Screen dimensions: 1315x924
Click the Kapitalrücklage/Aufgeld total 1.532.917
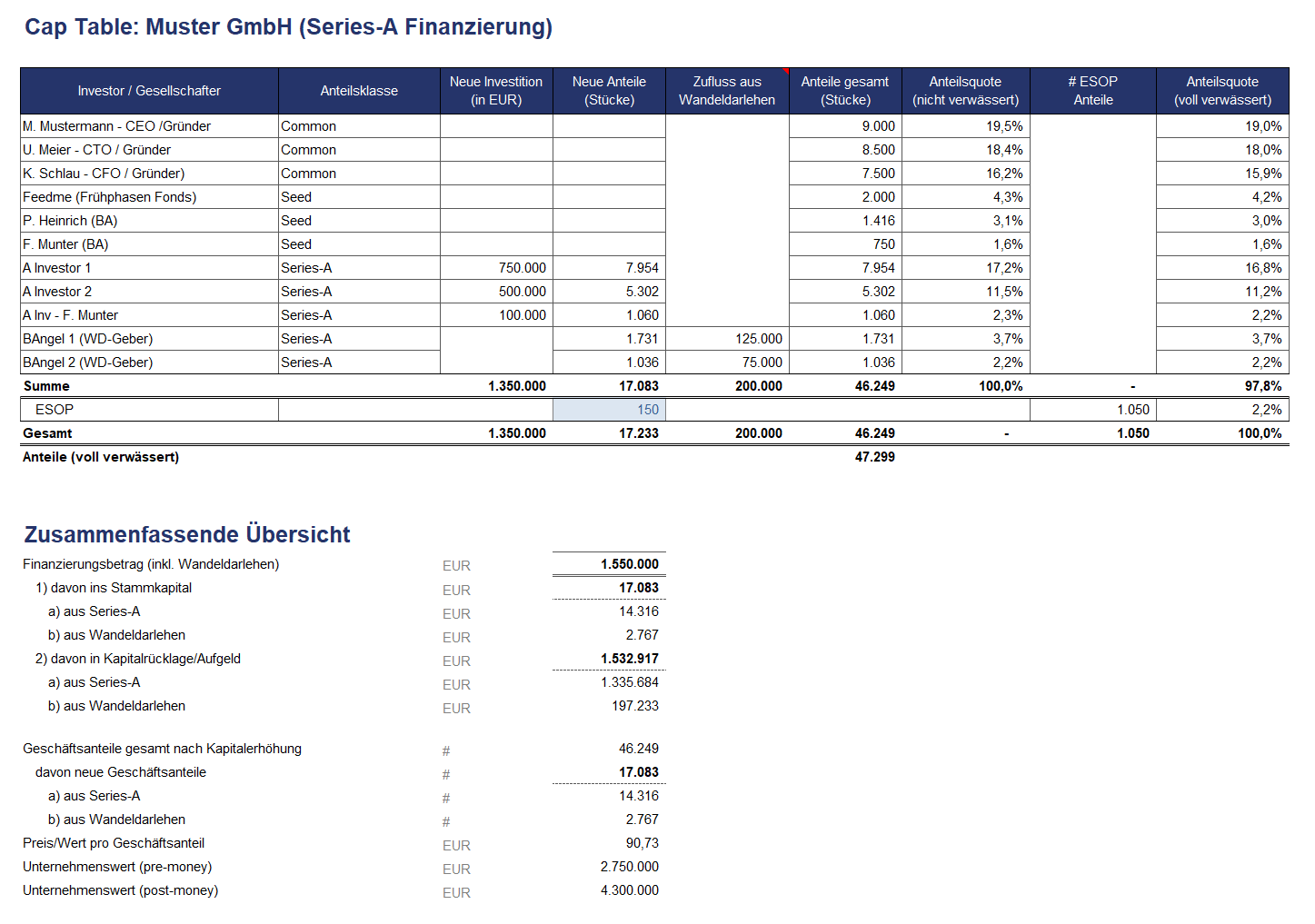click(x=629, y=659)
